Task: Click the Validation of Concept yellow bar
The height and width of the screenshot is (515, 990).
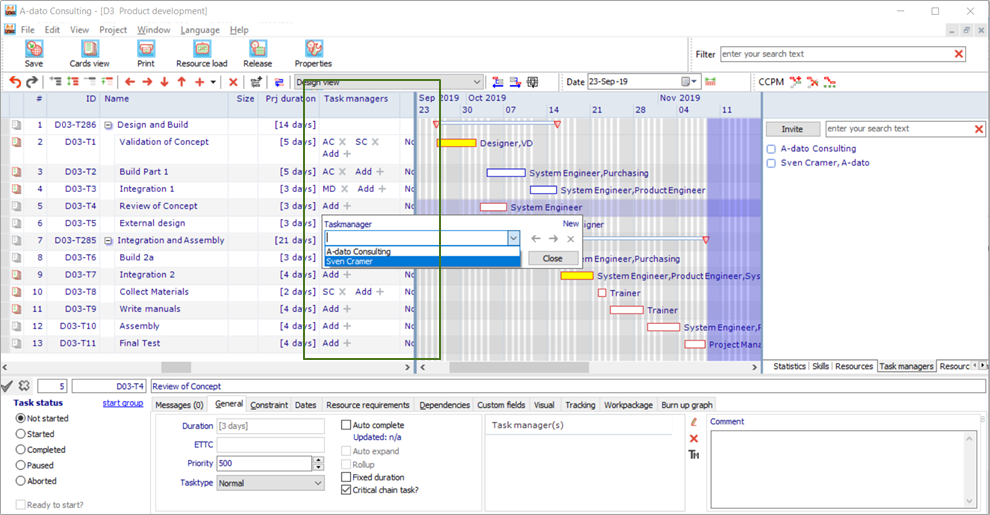Action: click(456, 143)
